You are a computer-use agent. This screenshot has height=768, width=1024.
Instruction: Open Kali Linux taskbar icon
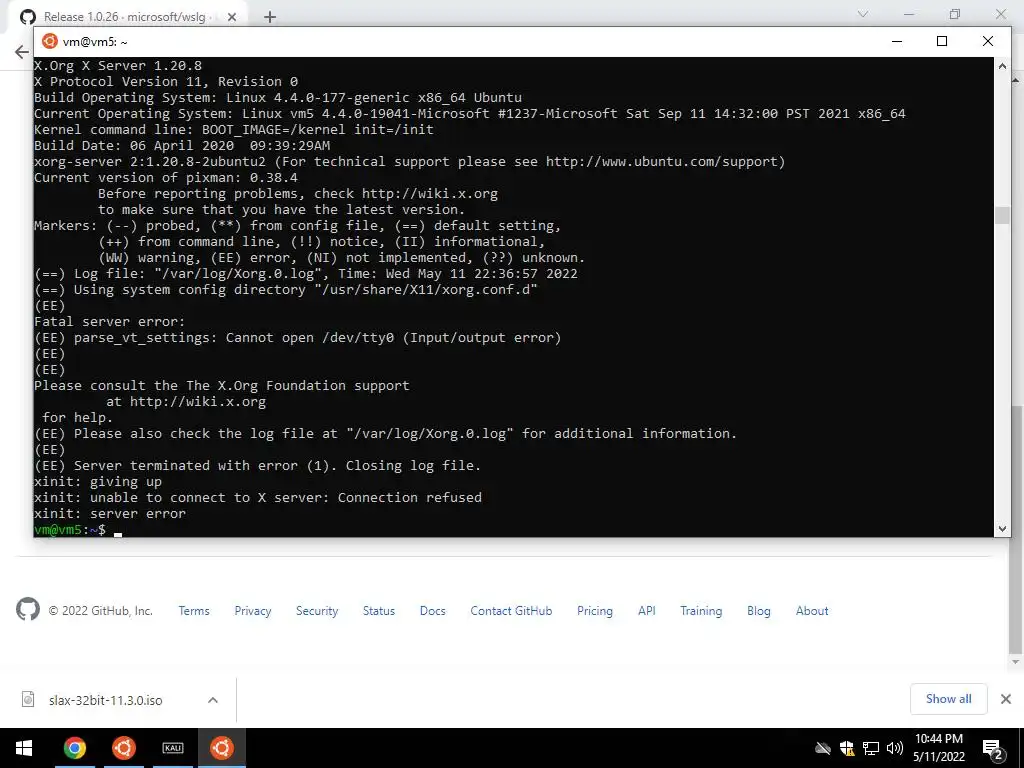point(173,748)
